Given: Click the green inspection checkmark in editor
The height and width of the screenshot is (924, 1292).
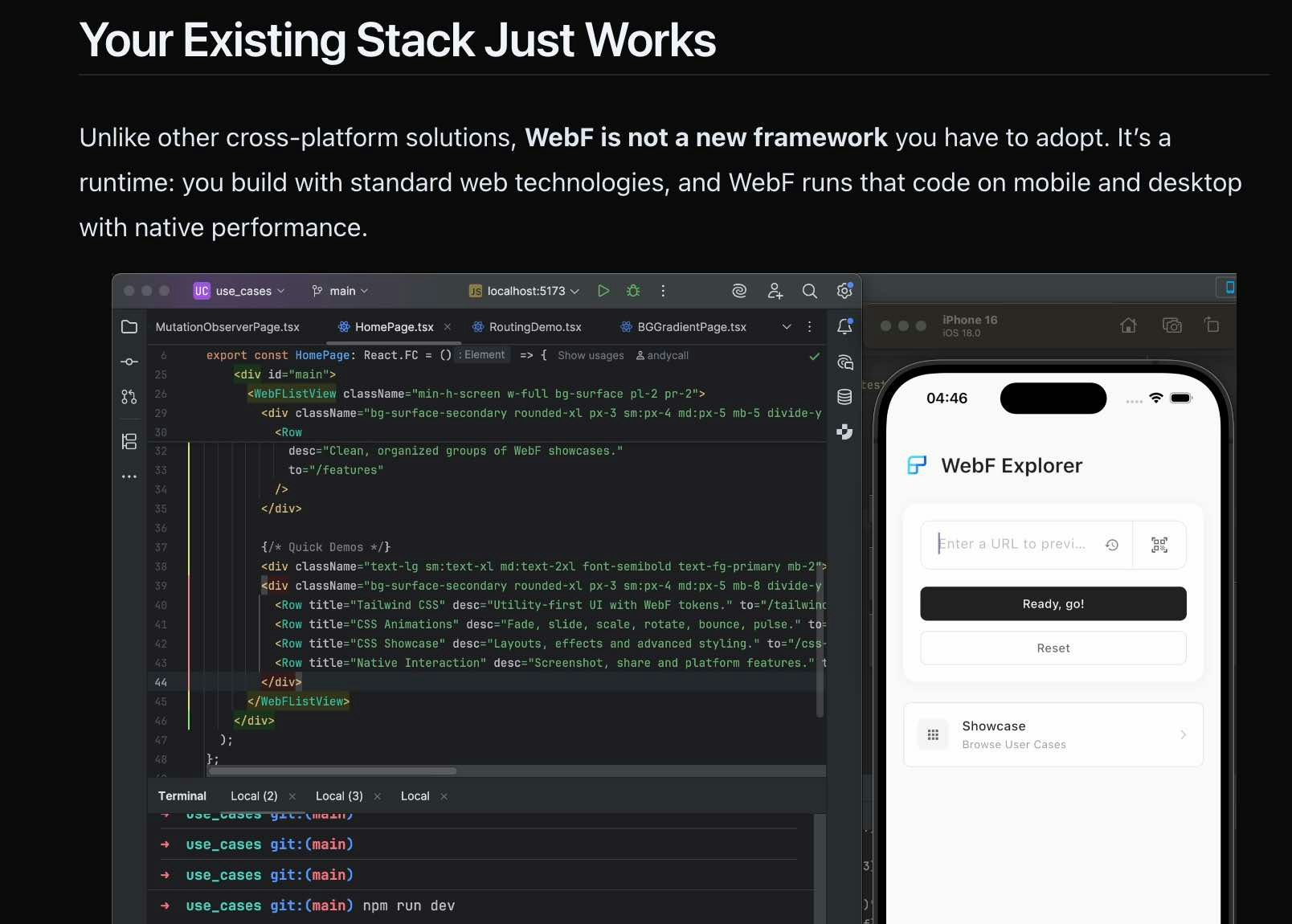Looking at the screenshot, I should pyautogui.click(x=815, y=356).
